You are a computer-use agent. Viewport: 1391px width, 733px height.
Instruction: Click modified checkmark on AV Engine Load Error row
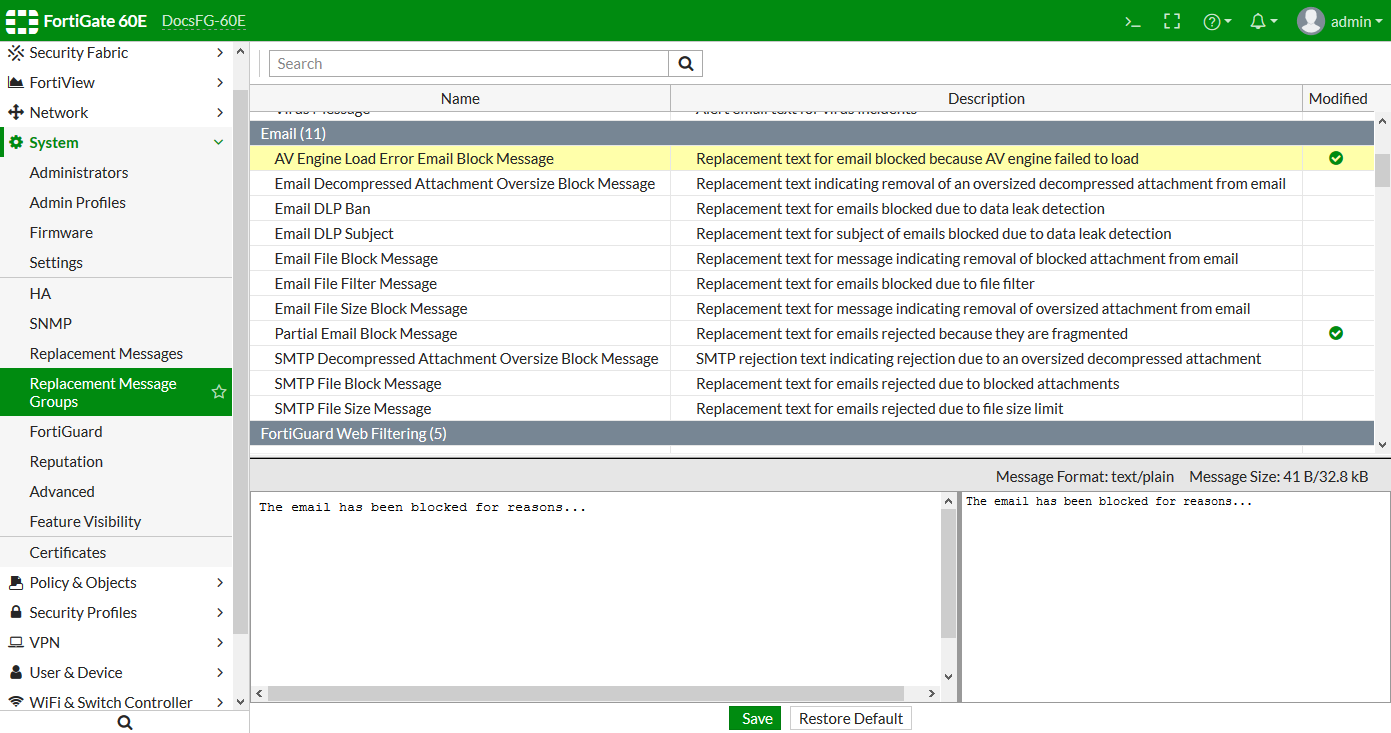tap(1336, 158)
